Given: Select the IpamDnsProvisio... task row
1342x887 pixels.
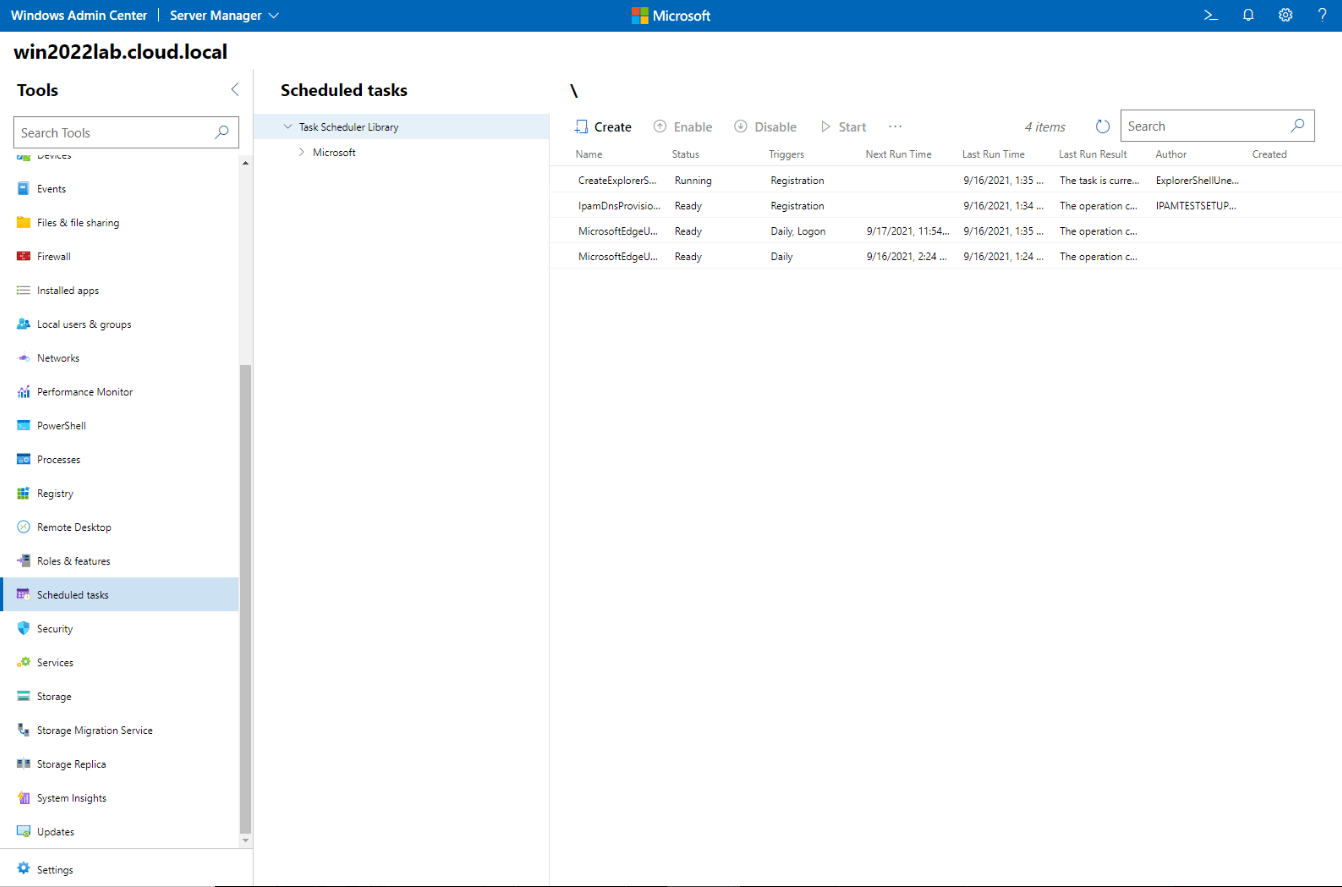Looking at the screenshot, I should (x=945, y=206).
